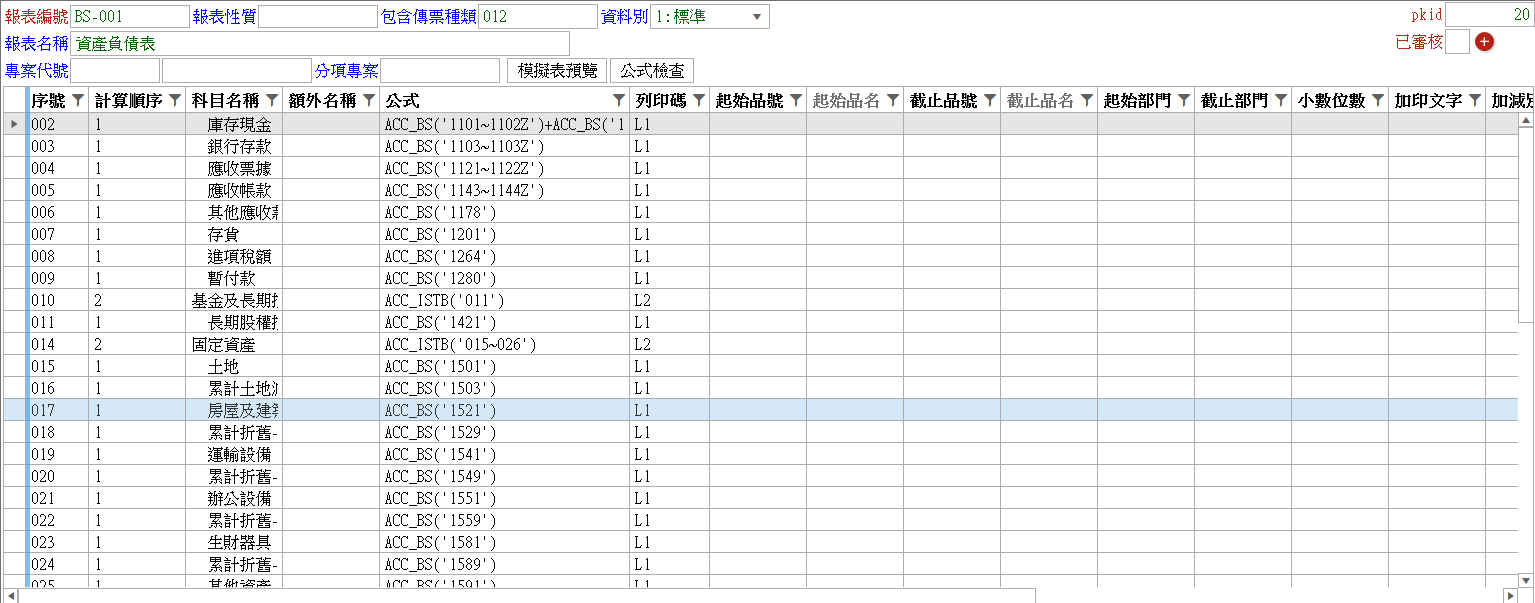The height and width of the screenshot is (603, 1535).
Task: Select the cell 土地 in row 015
Action: (235, 366)
